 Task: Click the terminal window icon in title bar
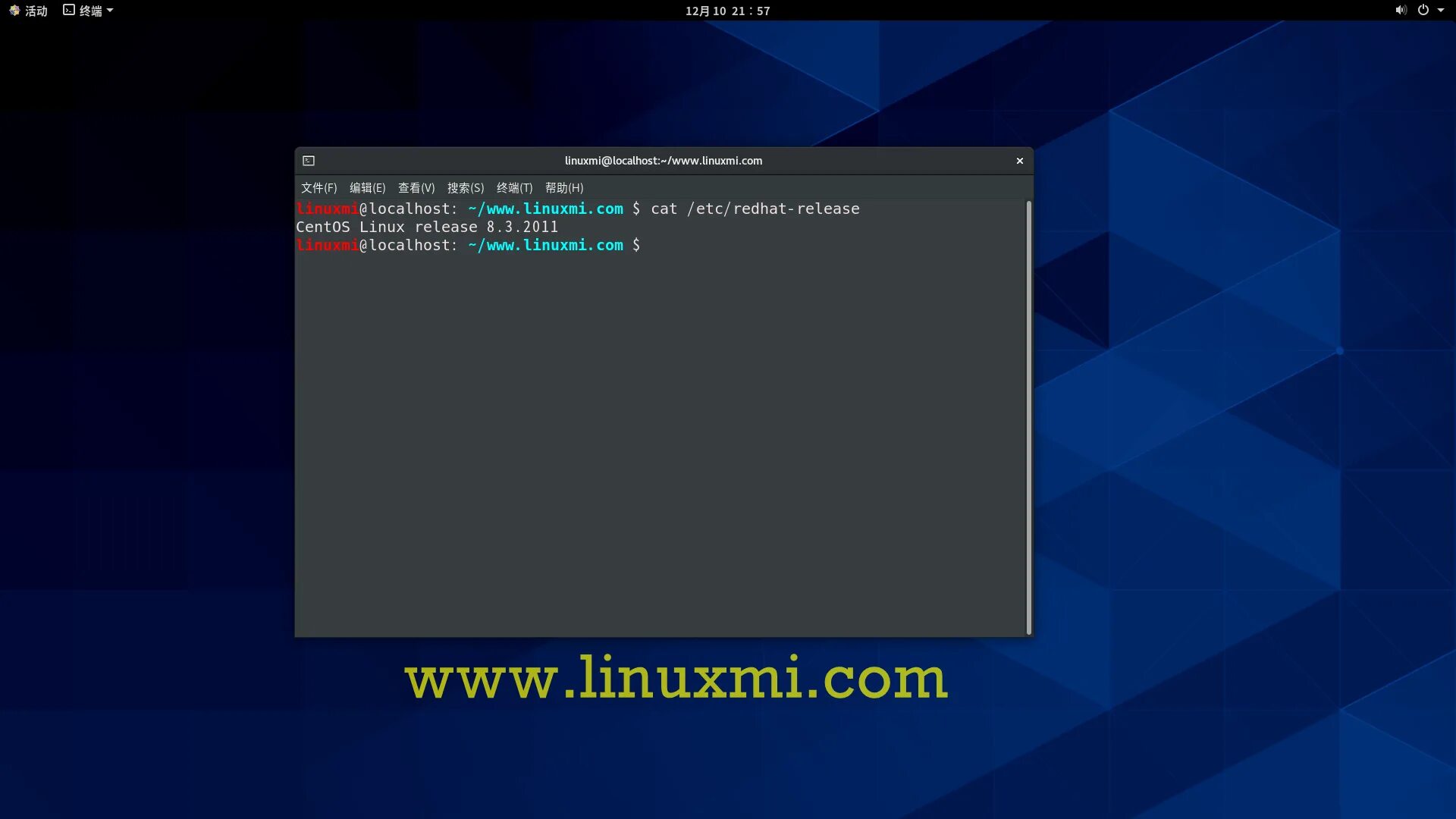(309, 161)
